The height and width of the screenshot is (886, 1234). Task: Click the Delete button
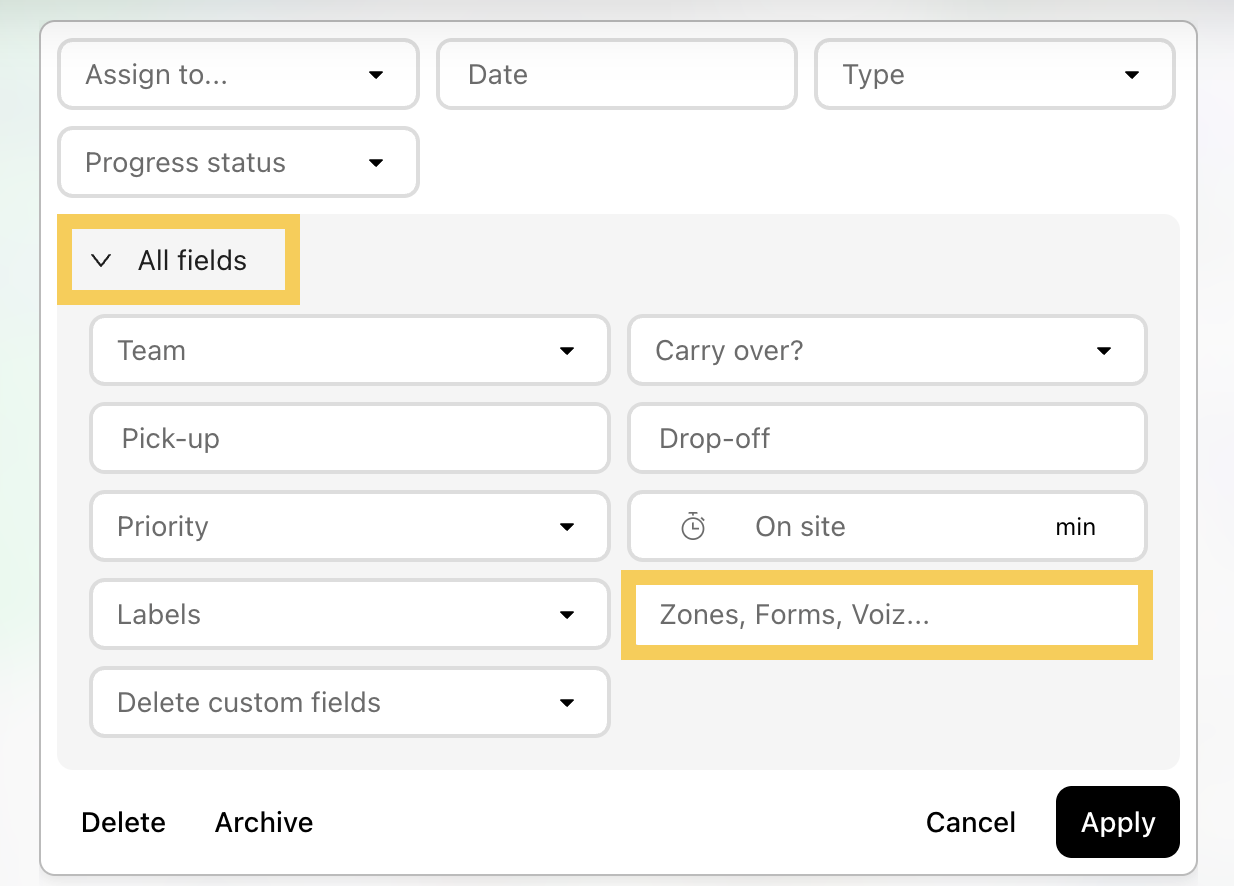123,822
